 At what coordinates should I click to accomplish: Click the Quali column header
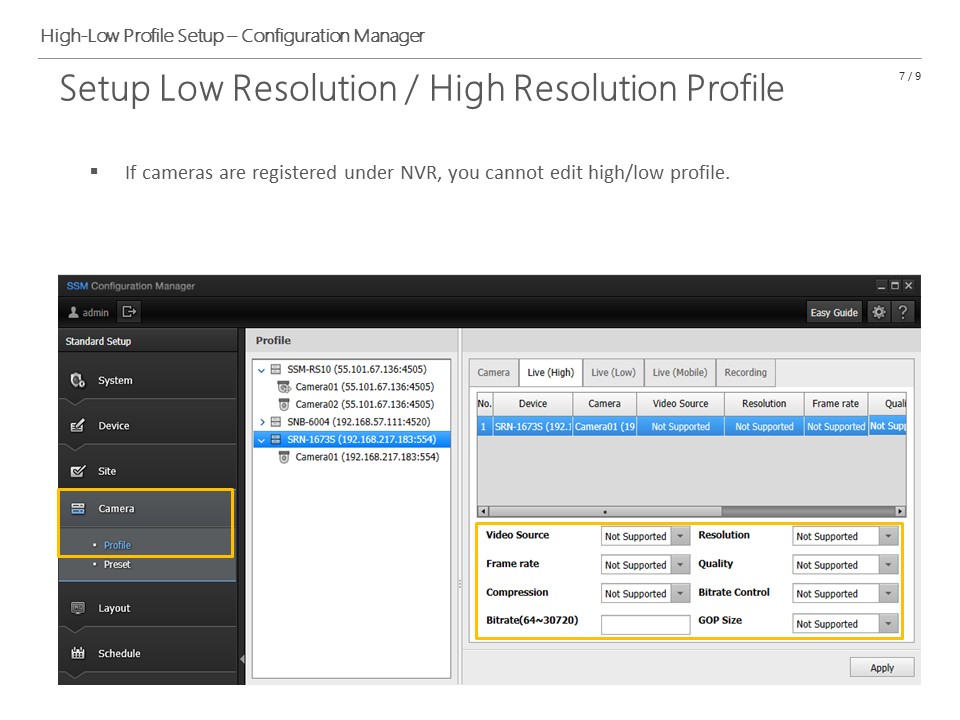pos(887,403)
